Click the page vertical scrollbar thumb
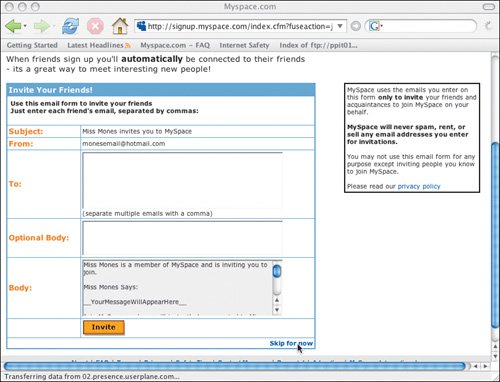500x382 pixels. [x=496, y=236]
